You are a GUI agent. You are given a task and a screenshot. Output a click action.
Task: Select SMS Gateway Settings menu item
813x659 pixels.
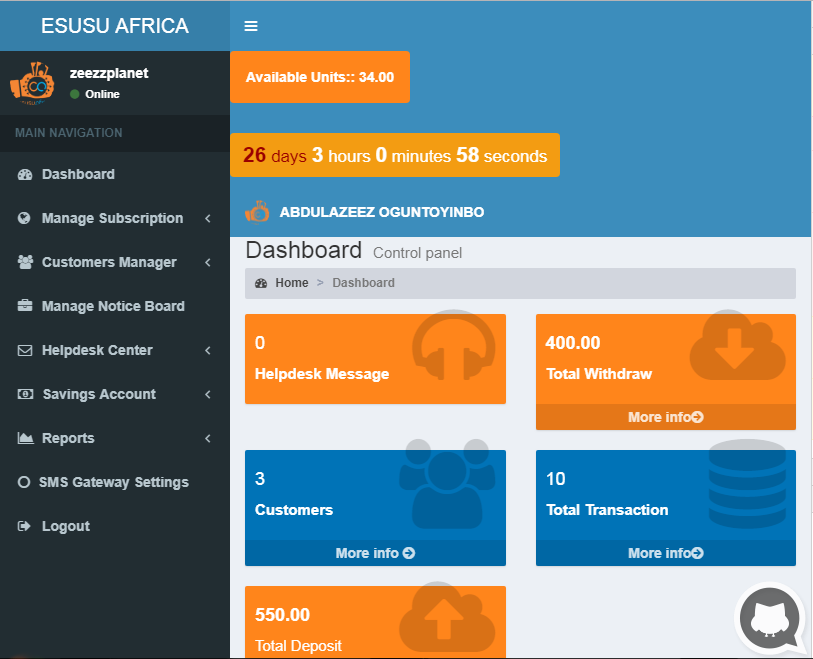(115, 483)
